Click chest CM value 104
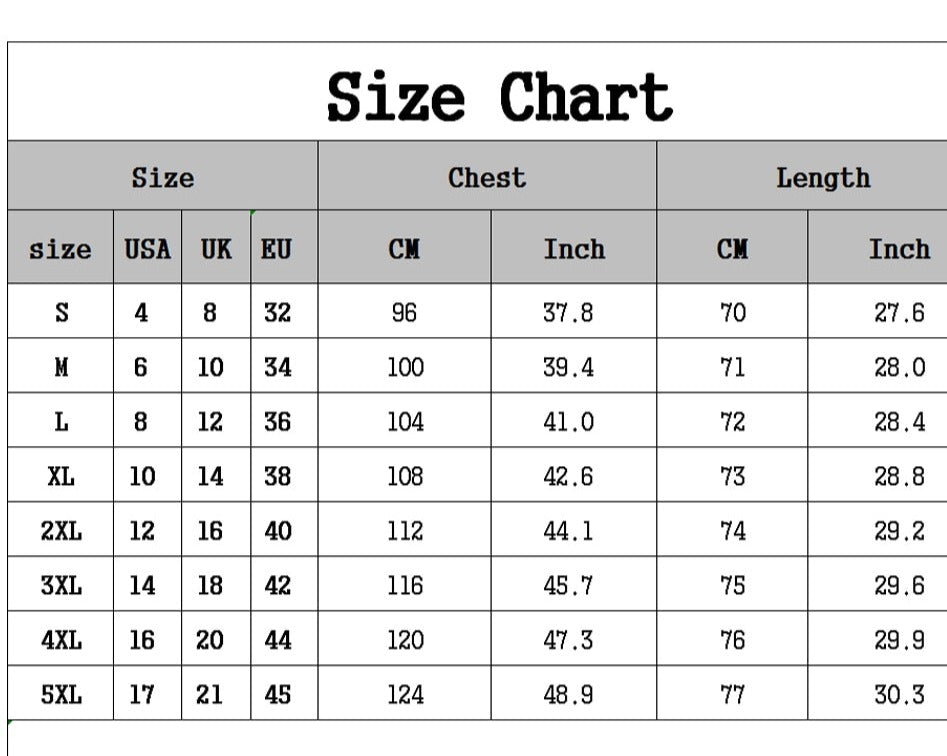This screenshot has height=756, width=947. click(404, 421)
